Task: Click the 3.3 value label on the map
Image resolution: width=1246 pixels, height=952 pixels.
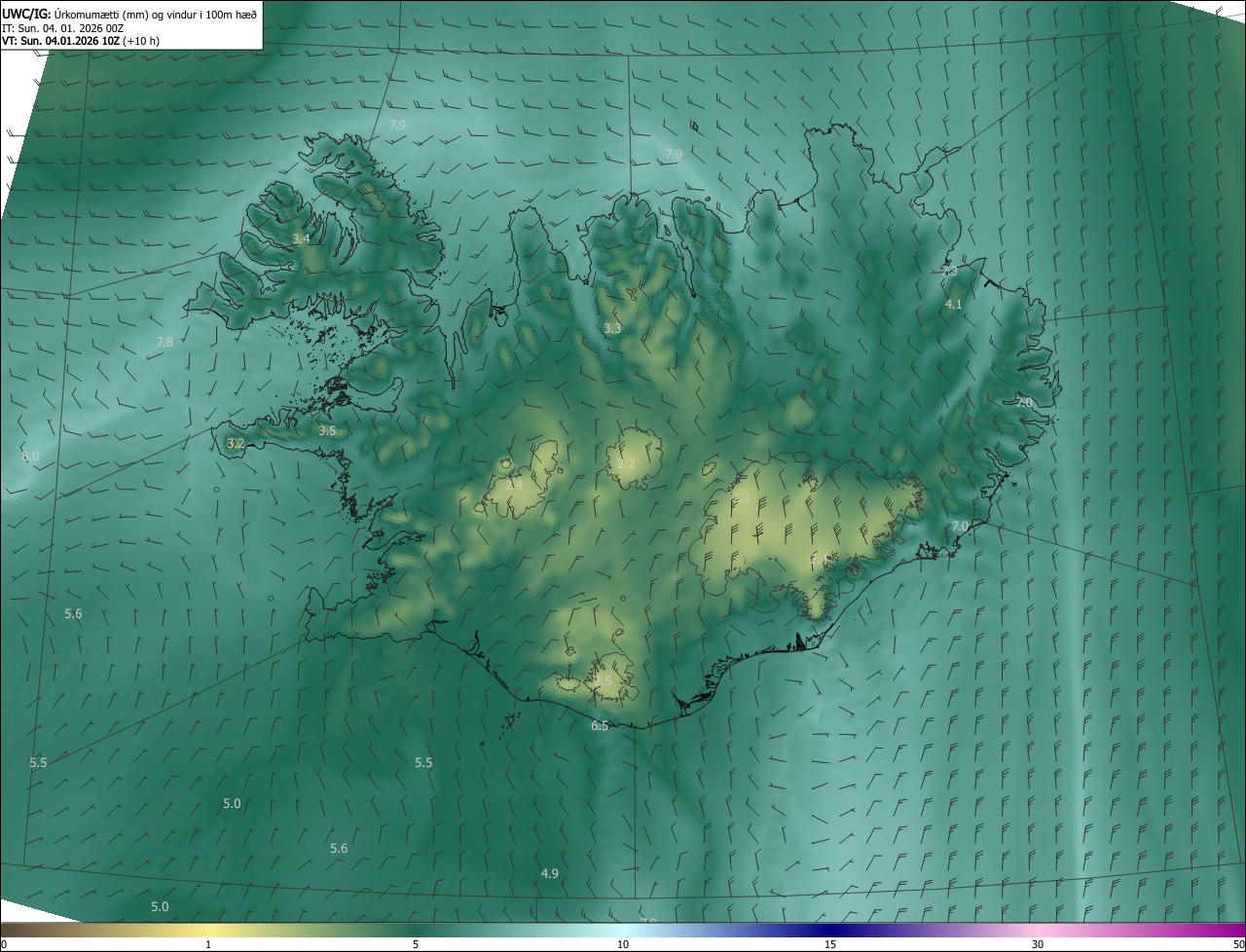Action: coord(612,329)
